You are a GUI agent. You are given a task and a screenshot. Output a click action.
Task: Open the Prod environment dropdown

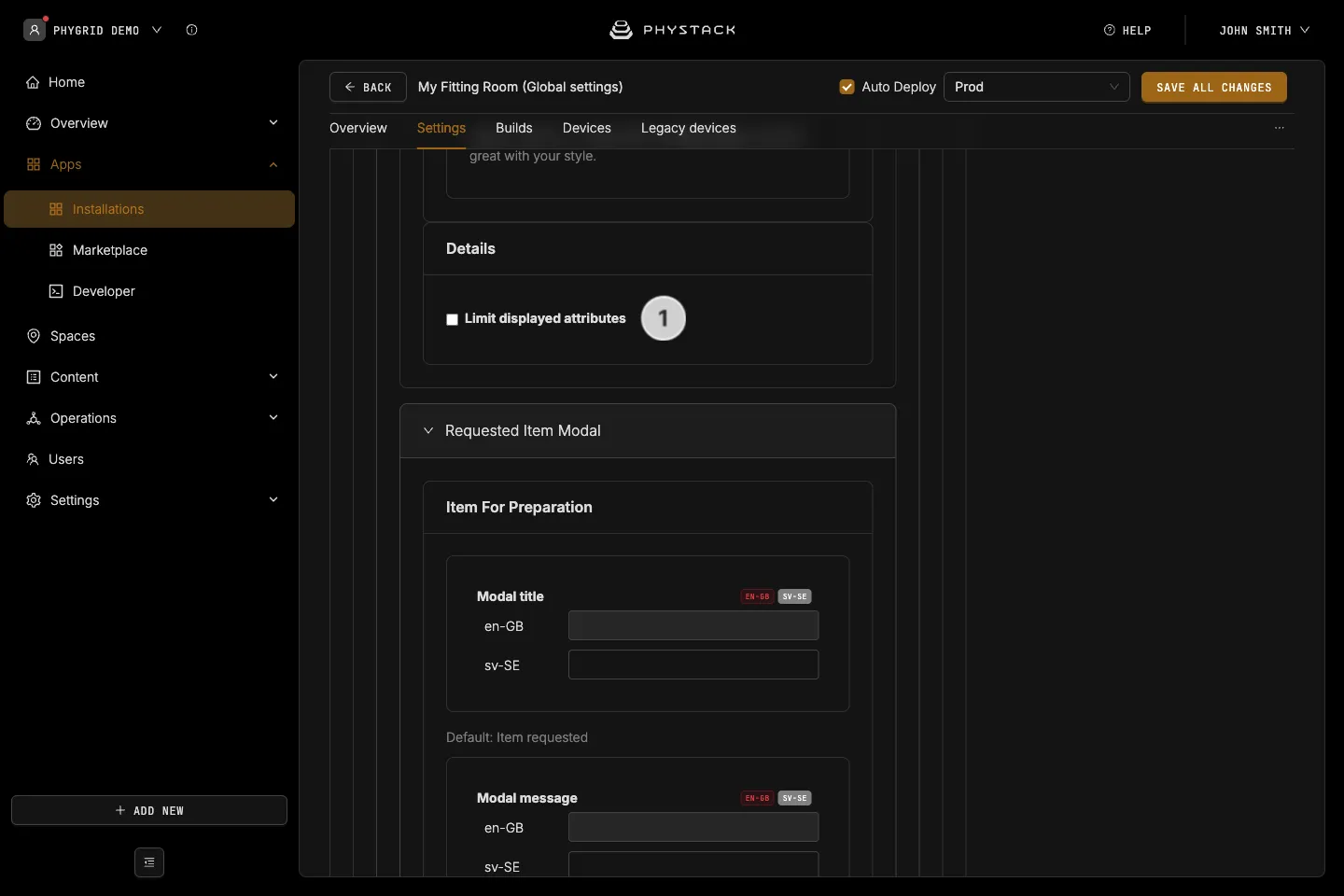click(x=1037, y=87)
